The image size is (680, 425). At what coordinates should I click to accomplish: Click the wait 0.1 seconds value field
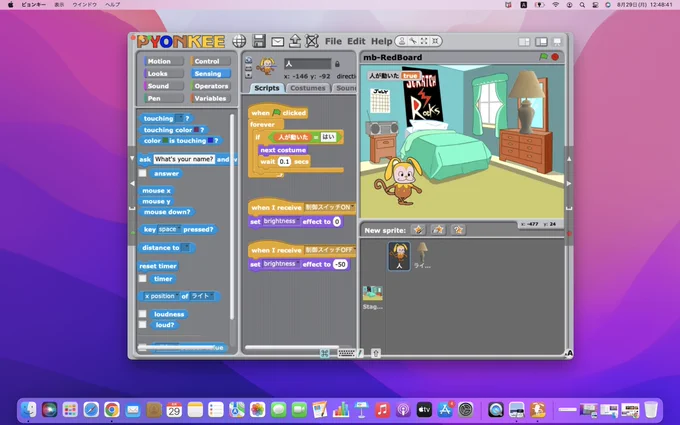click(x=284, y=161)
